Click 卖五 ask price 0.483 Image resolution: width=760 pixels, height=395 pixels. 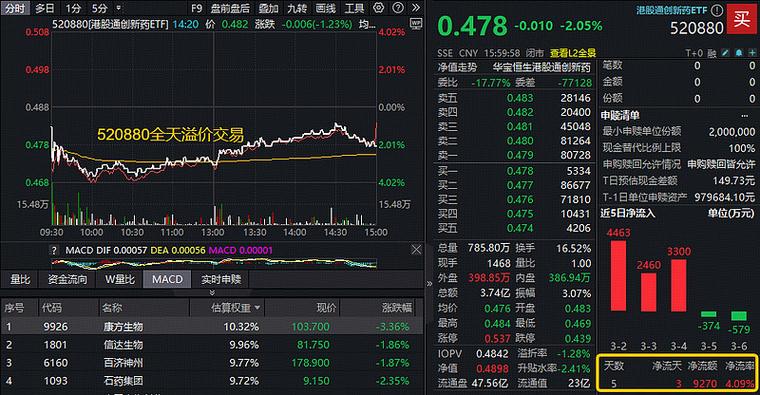tap(520, 98)
